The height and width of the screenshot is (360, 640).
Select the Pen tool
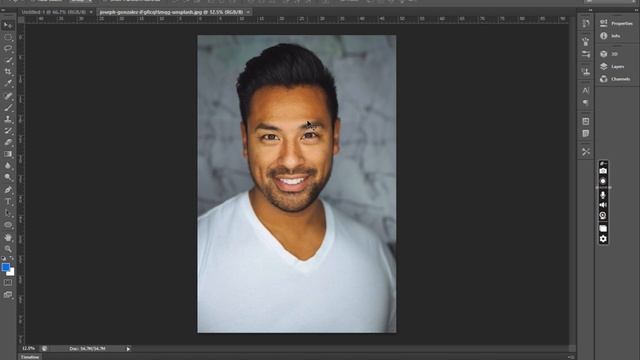[x=8, y=190]
